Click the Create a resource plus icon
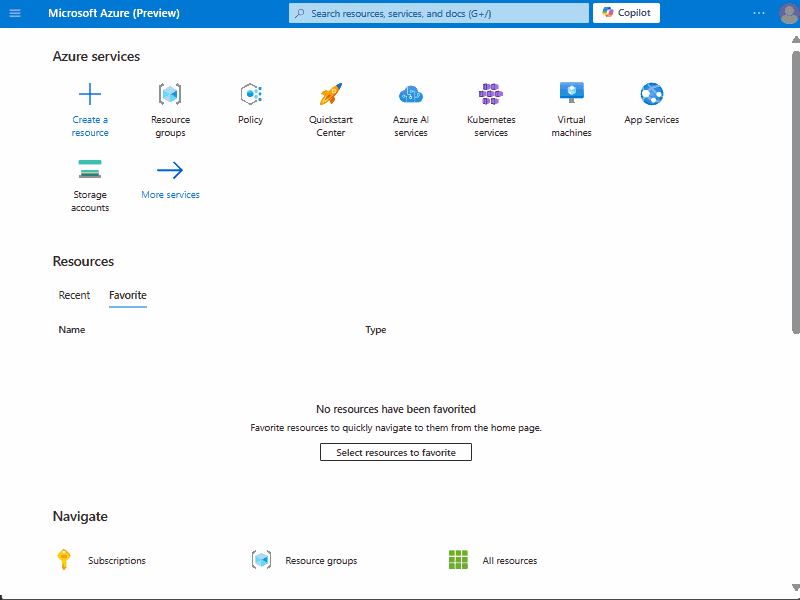Screen dimensions: 800x600 click(x=90, y=93)
